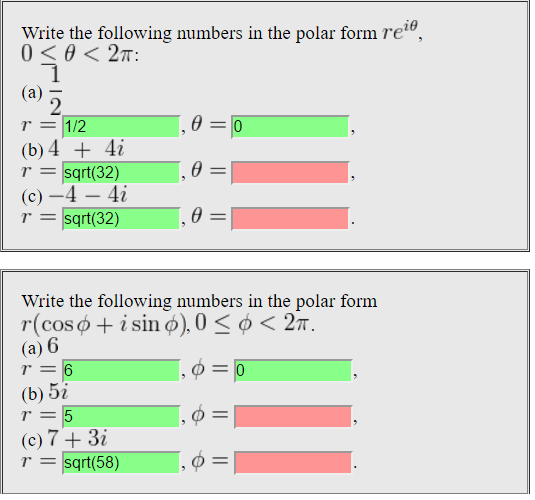The width and height of the screenshot is (535, 500).
Task: Click the r field containing 1/2
Action: click(121, 127)
